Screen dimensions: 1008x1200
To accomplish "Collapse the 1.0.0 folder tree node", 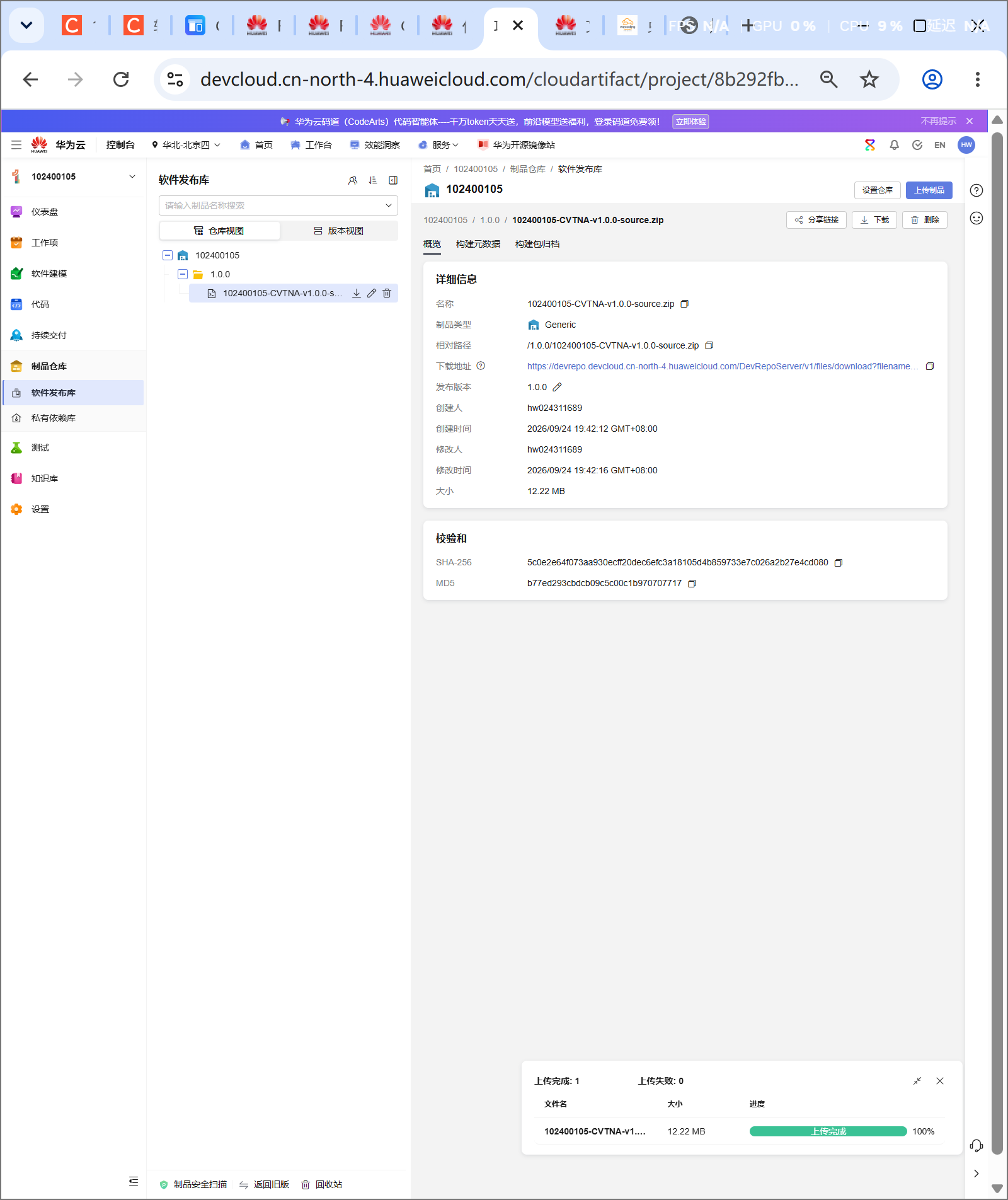I will pyautogui.click(x=183, y=274).
